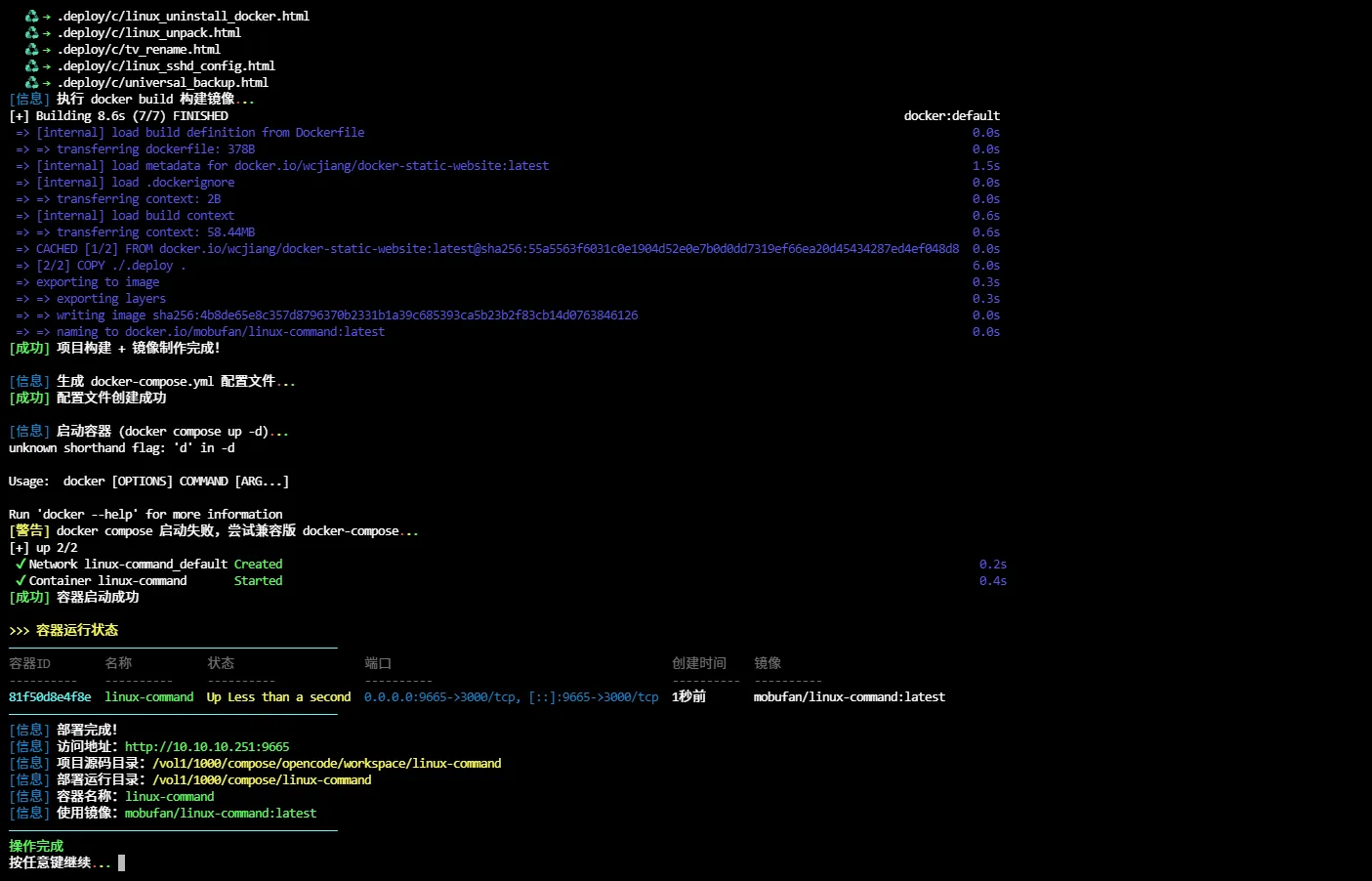Click the 'Up Less than a second' status
Screen dimensions: 1372x881
(278, 697)
